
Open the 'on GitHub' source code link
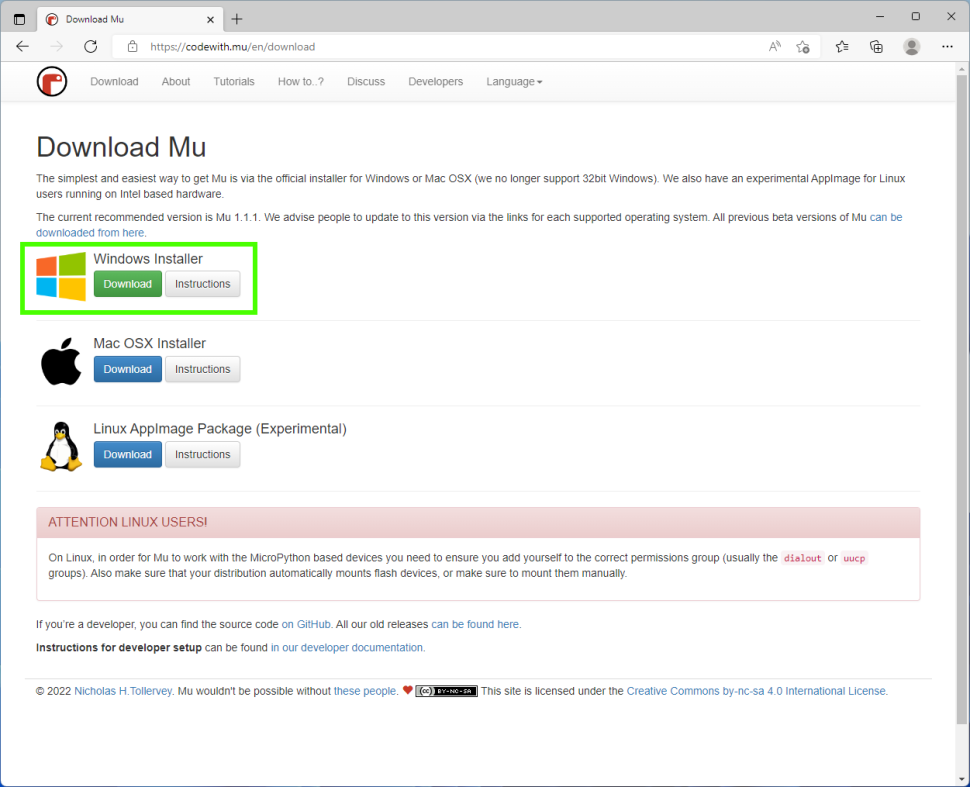(x=306, y=624)
